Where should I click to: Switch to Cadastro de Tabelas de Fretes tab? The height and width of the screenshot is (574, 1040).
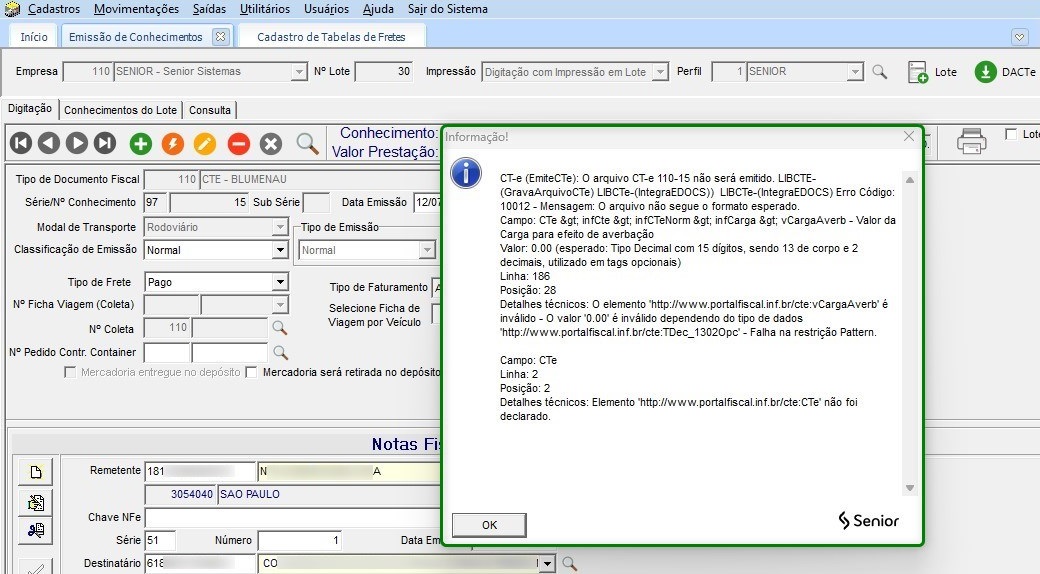(x=331, y=37)
